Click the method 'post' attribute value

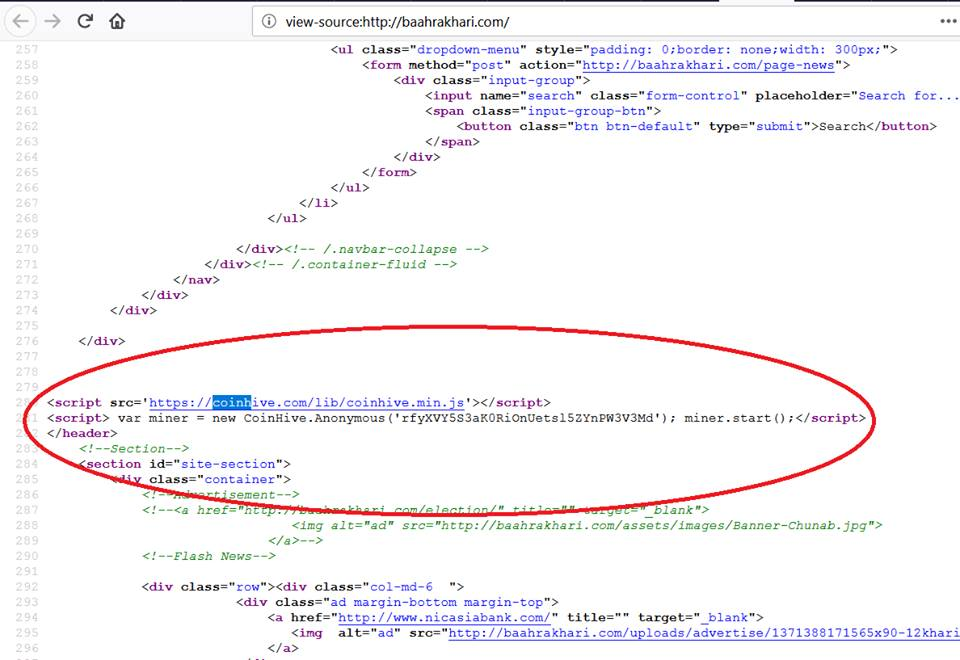(x=487, y=65)
